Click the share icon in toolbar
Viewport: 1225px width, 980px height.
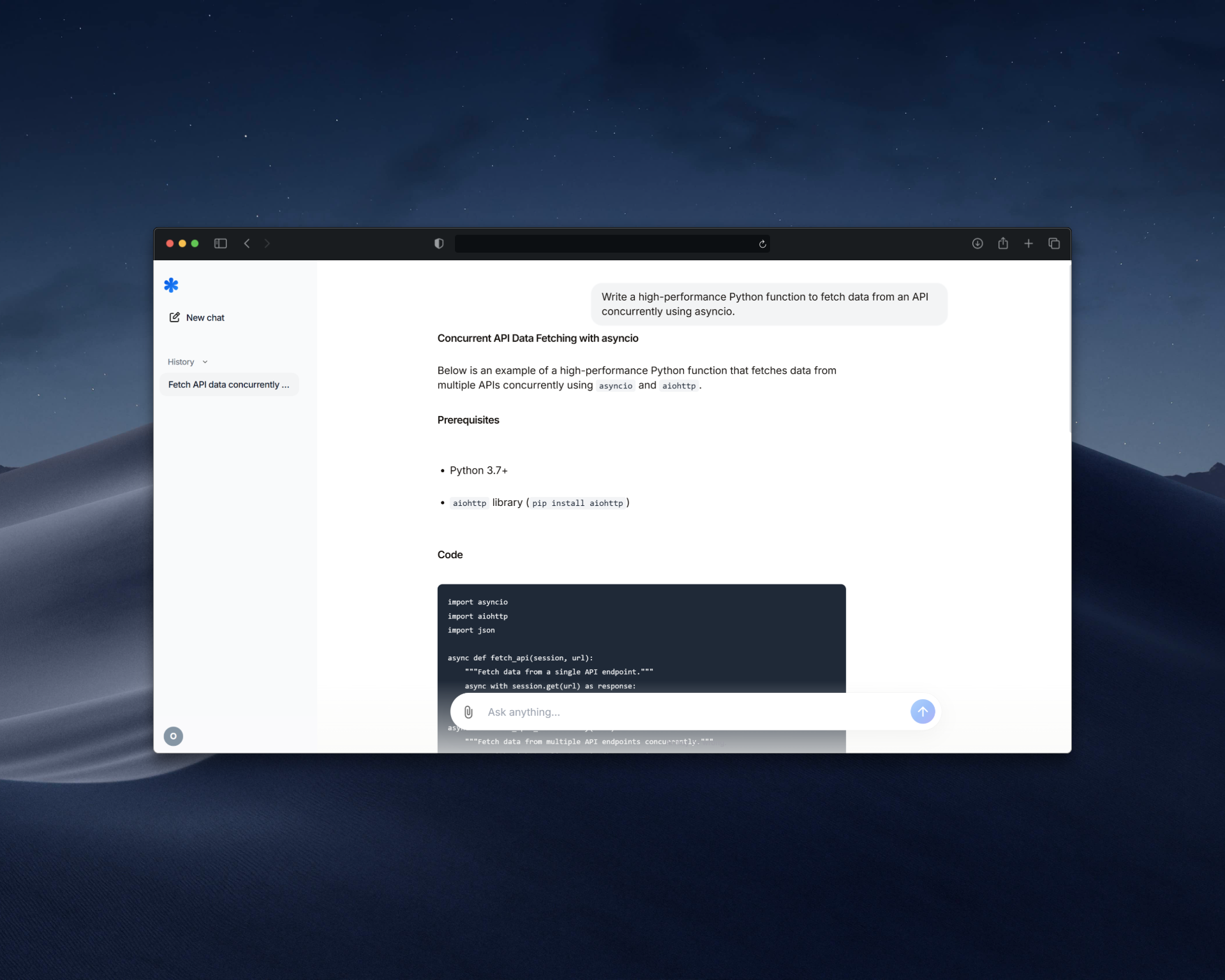coord(1003,243)
